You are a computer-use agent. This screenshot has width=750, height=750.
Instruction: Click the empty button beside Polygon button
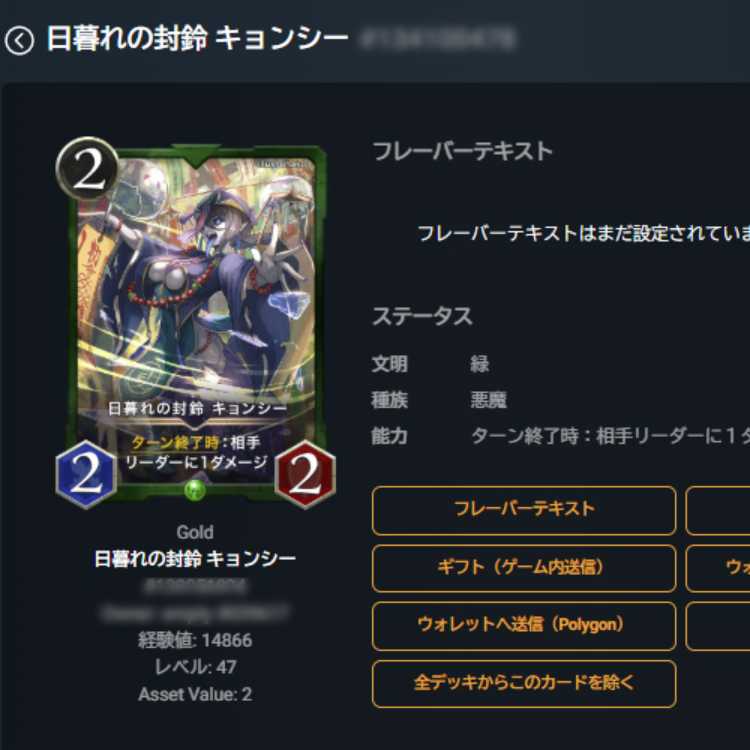pyautogui.click(x=717, y=626)
